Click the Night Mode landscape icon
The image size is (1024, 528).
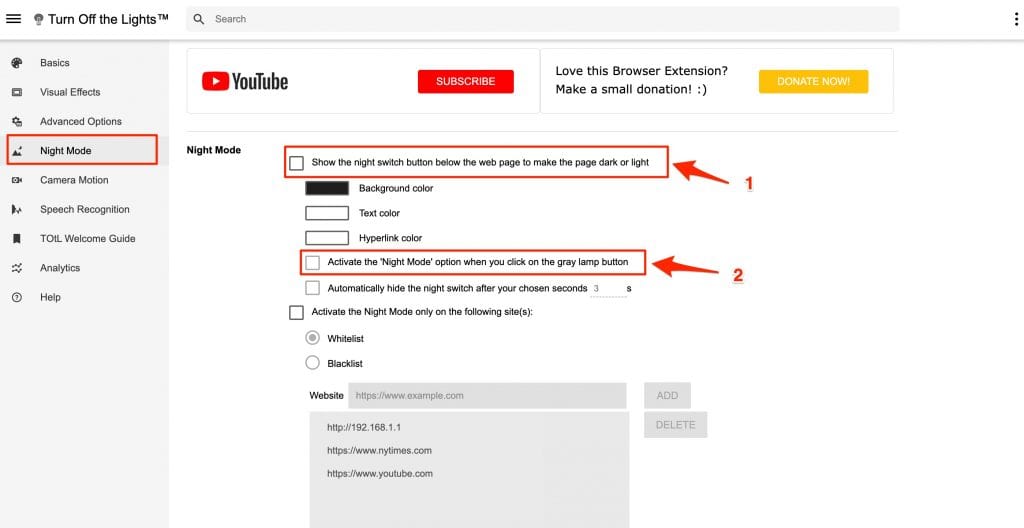click(17, 151)
